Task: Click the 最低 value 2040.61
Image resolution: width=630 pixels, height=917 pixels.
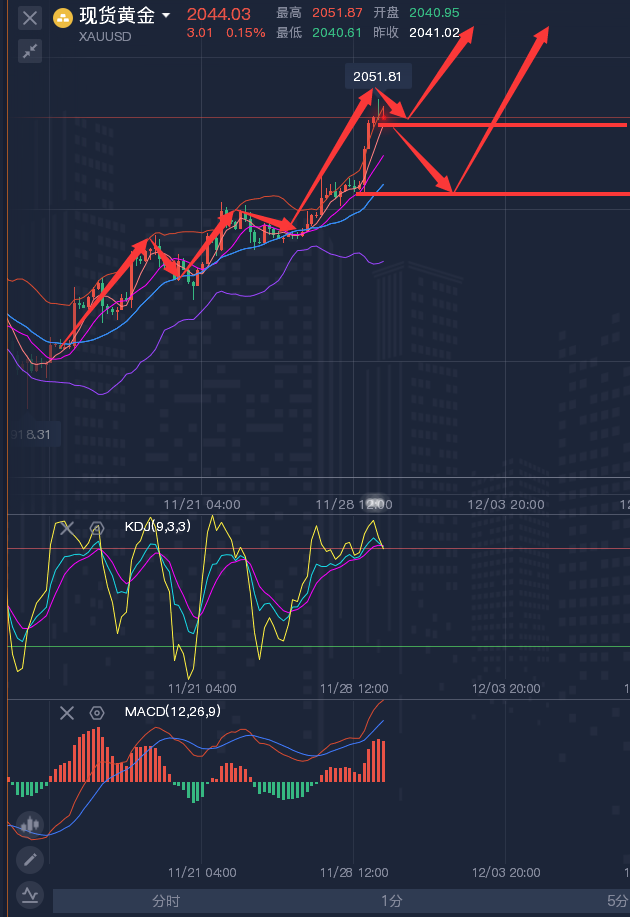Action: (337, 32)
